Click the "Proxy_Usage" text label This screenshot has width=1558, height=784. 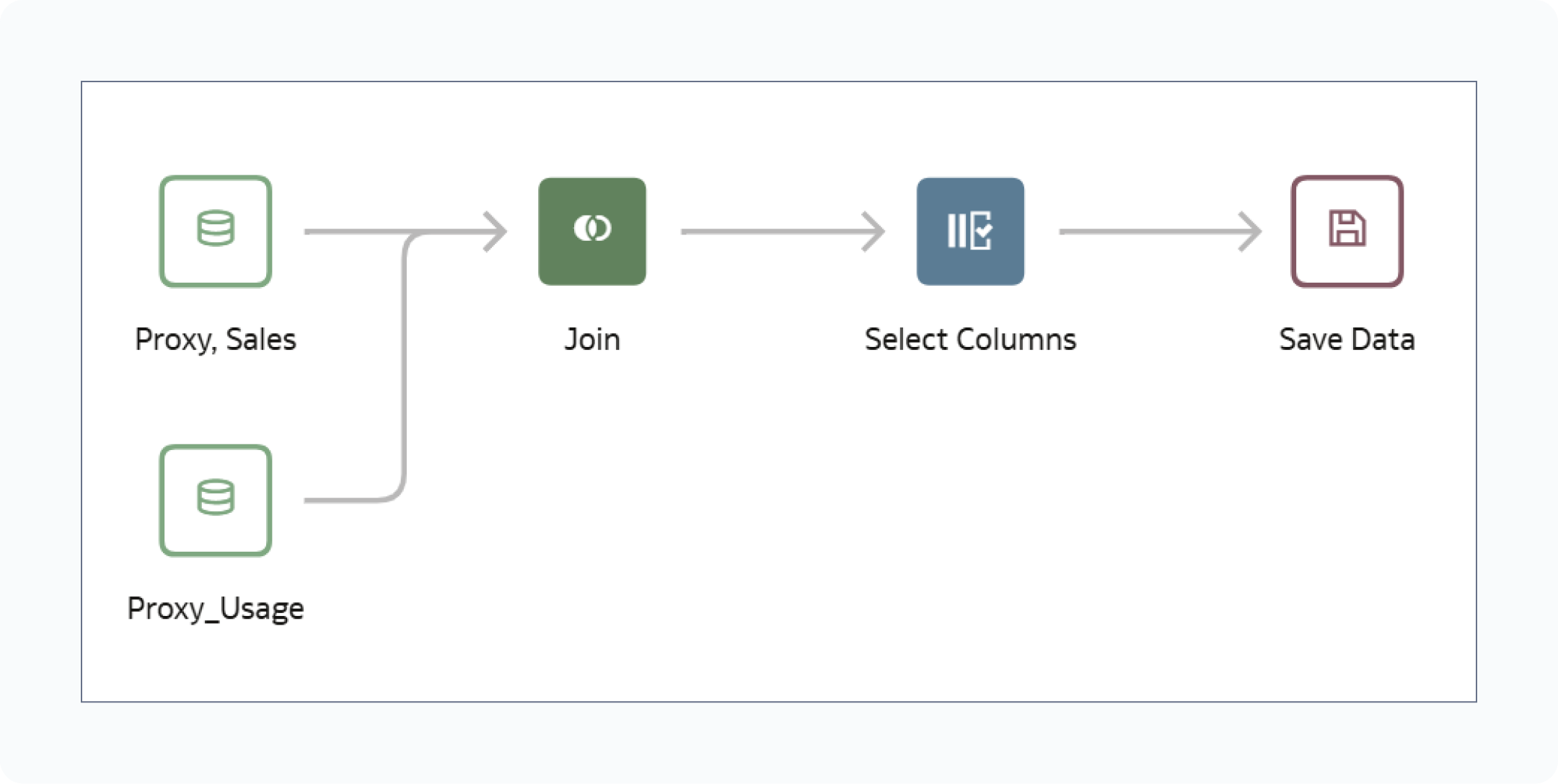215,609
